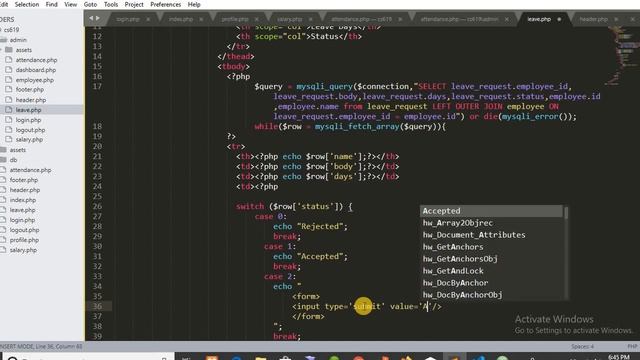This screenshot has height=360, width=640.
Task: Open index.php in sidebar
Action: 23,200
